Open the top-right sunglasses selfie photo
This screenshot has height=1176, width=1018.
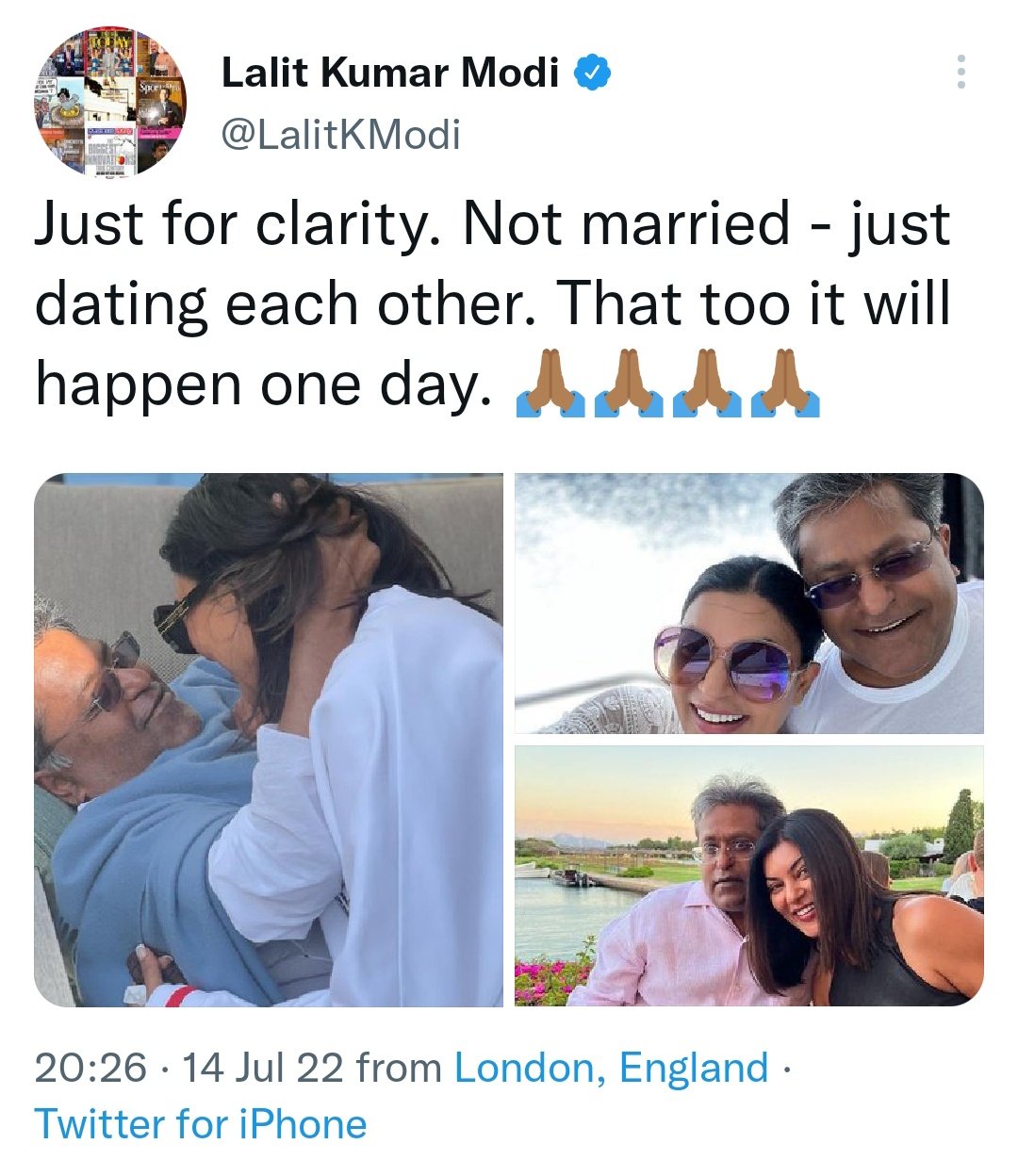748,603
